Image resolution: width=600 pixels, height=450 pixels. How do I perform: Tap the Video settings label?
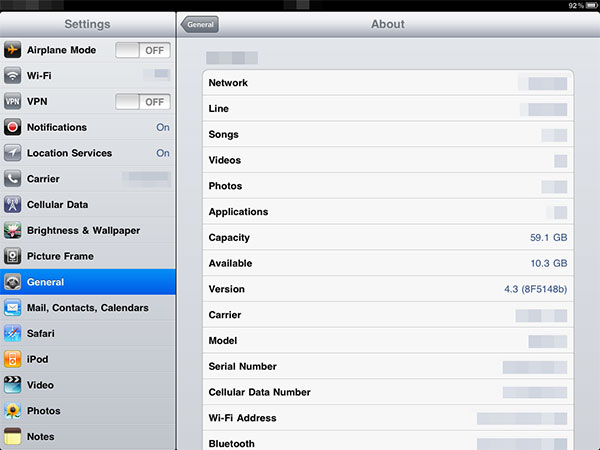pyautogui.click(x=40, y=385)
